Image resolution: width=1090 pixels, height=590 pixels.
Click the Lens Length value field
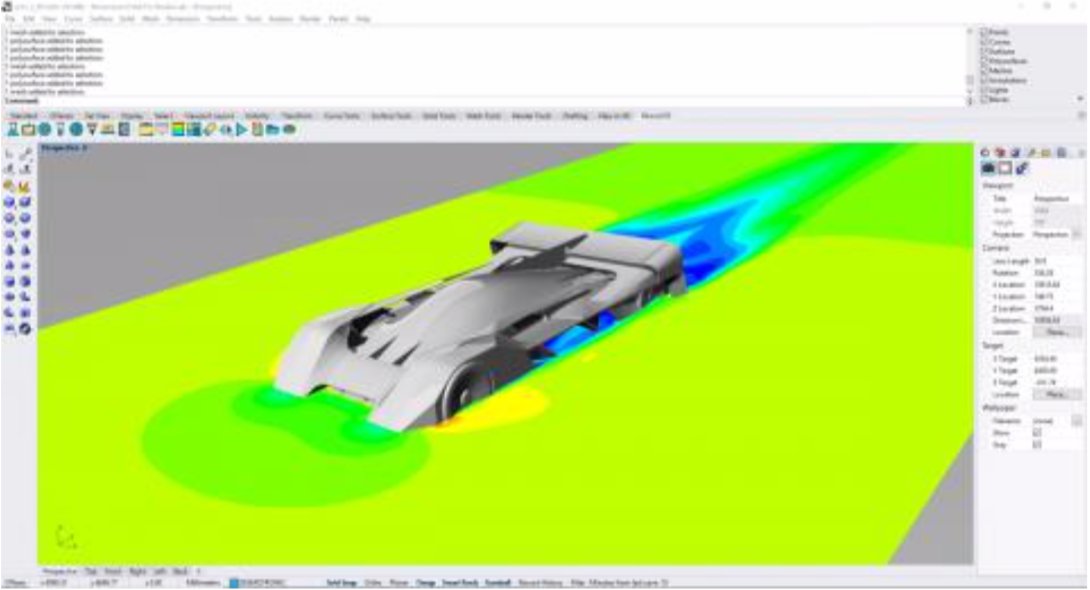(1056, 261)
